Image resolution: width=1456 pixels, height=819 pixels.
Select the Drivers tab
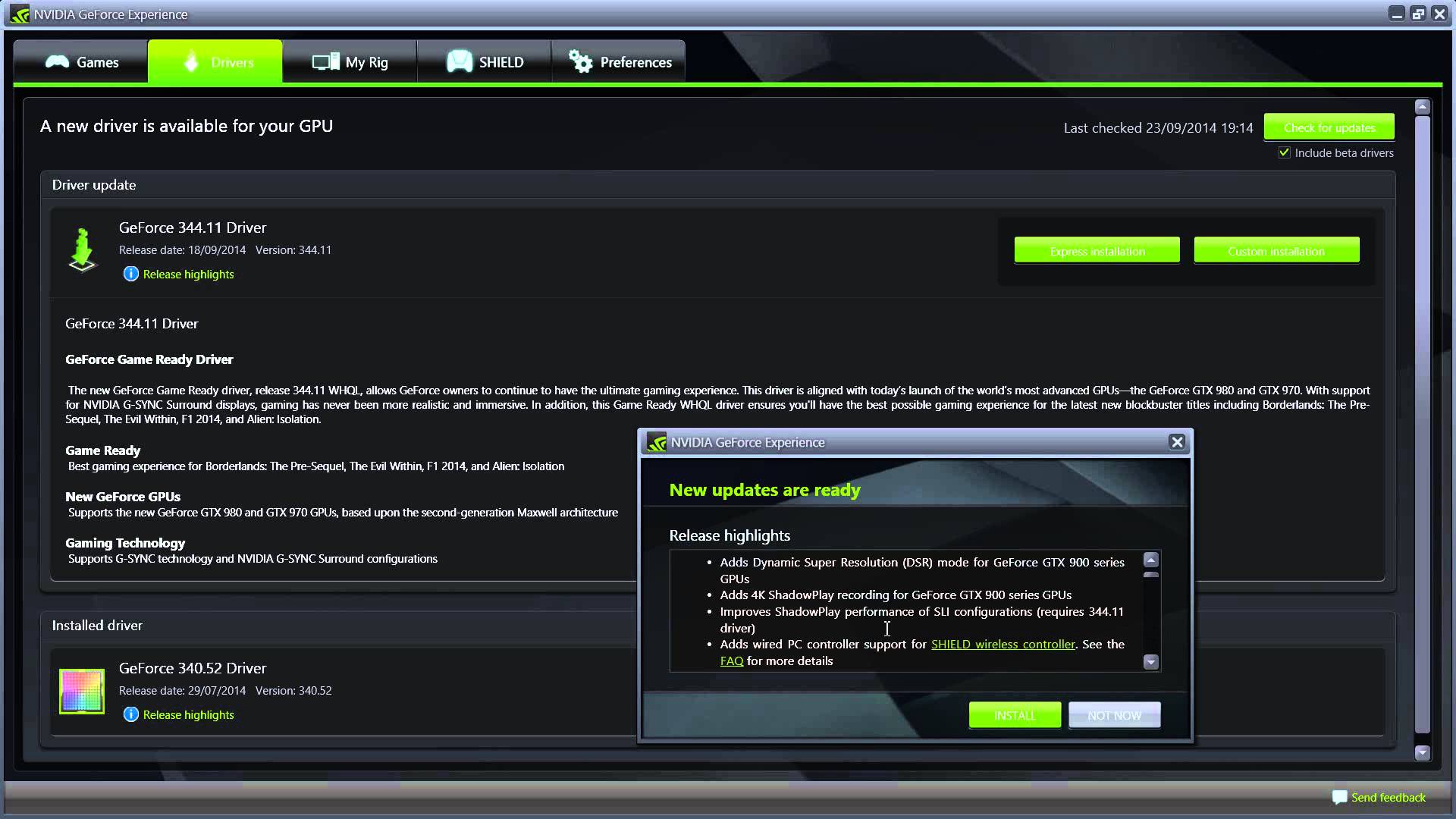click(x=216, y=62)
